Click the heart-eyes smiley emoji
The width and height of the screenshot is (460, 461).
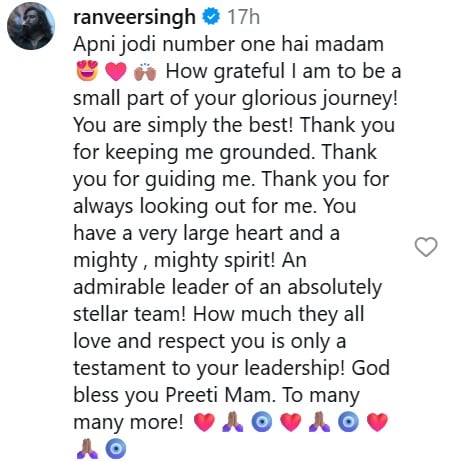[x=87, y=71]
